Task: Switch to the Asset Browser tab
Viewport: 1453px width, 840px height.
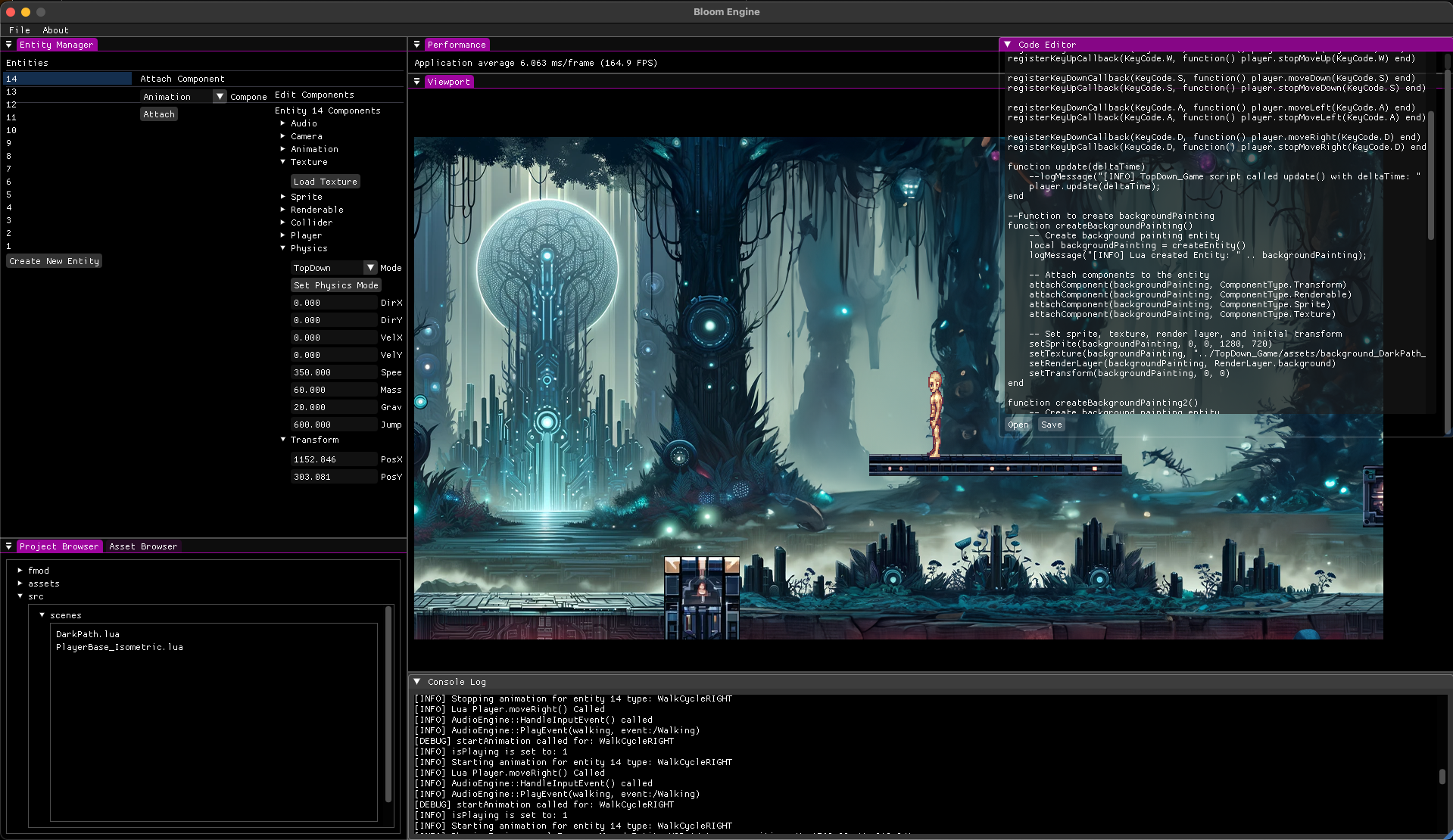Action: pos(143,546)
